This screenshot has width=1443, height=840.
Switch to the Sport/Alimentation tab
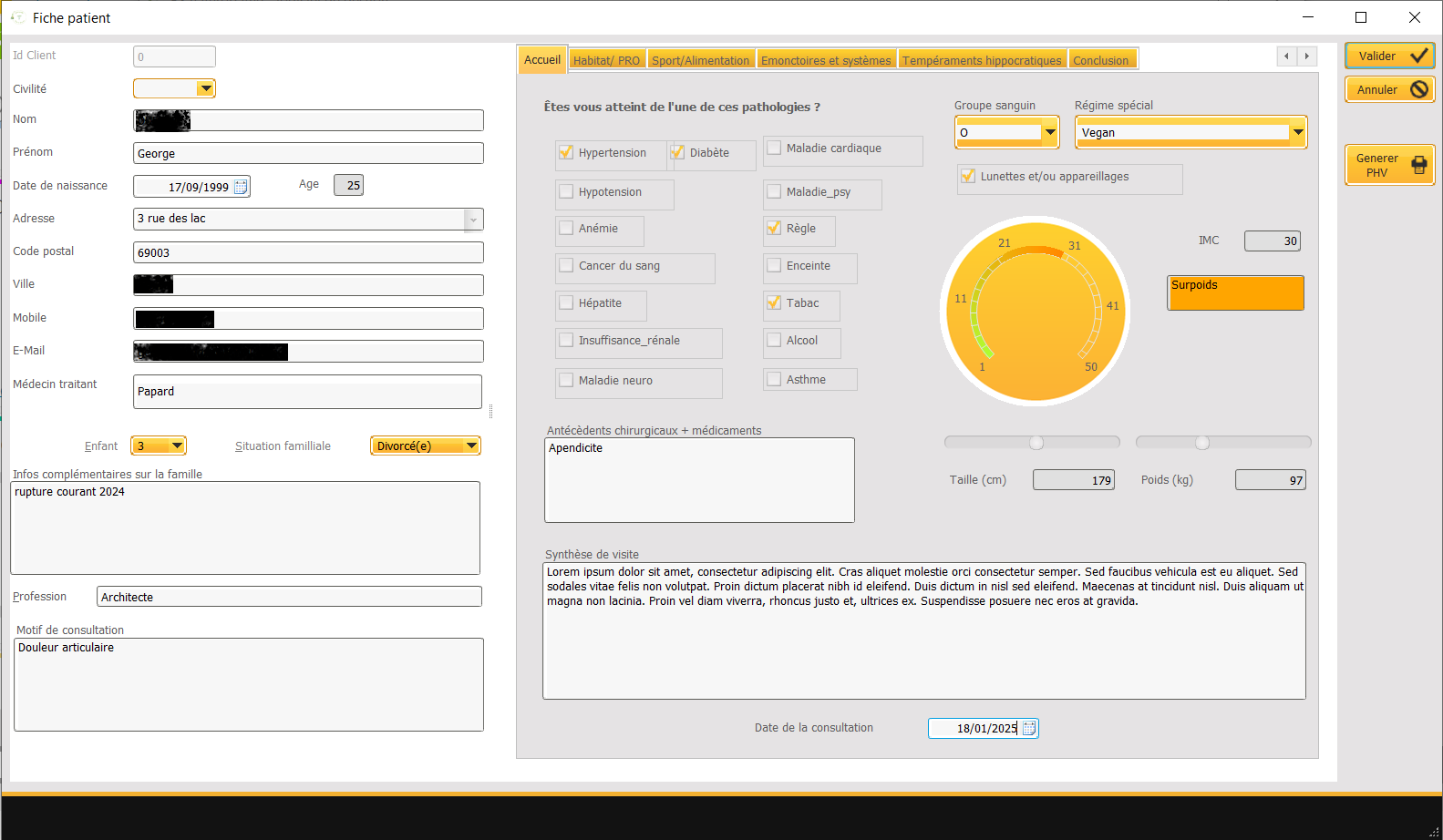tap(700, 60)
